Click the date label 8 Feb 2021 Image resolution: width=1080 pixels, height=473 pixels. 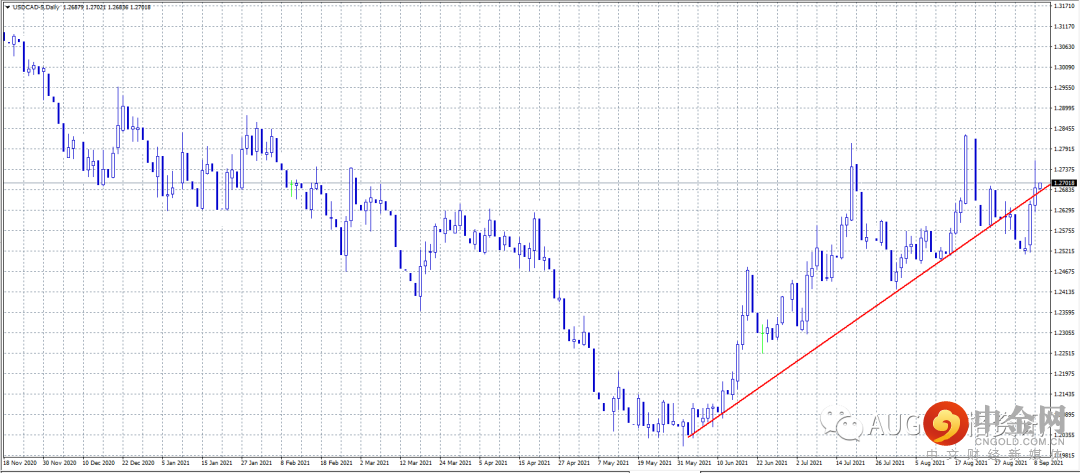pyautogui.click(x=297, y=463)
